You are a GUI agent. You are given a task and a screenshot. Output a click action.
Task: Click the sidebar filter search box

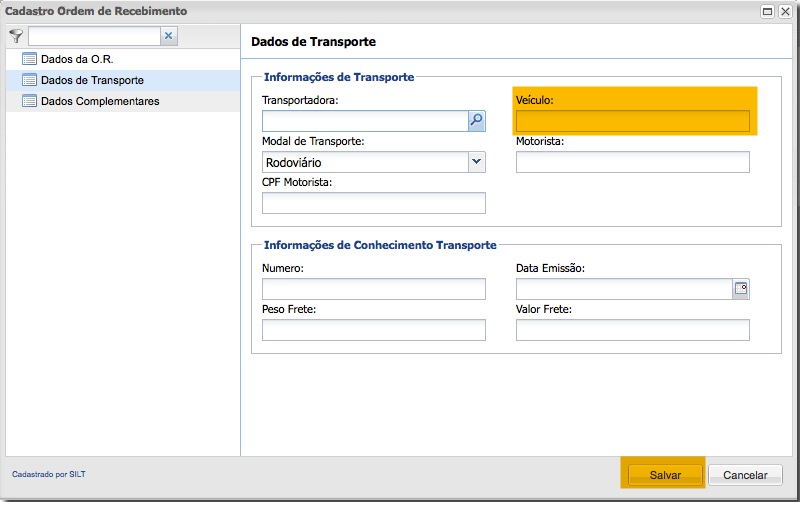tap(93, 36)
